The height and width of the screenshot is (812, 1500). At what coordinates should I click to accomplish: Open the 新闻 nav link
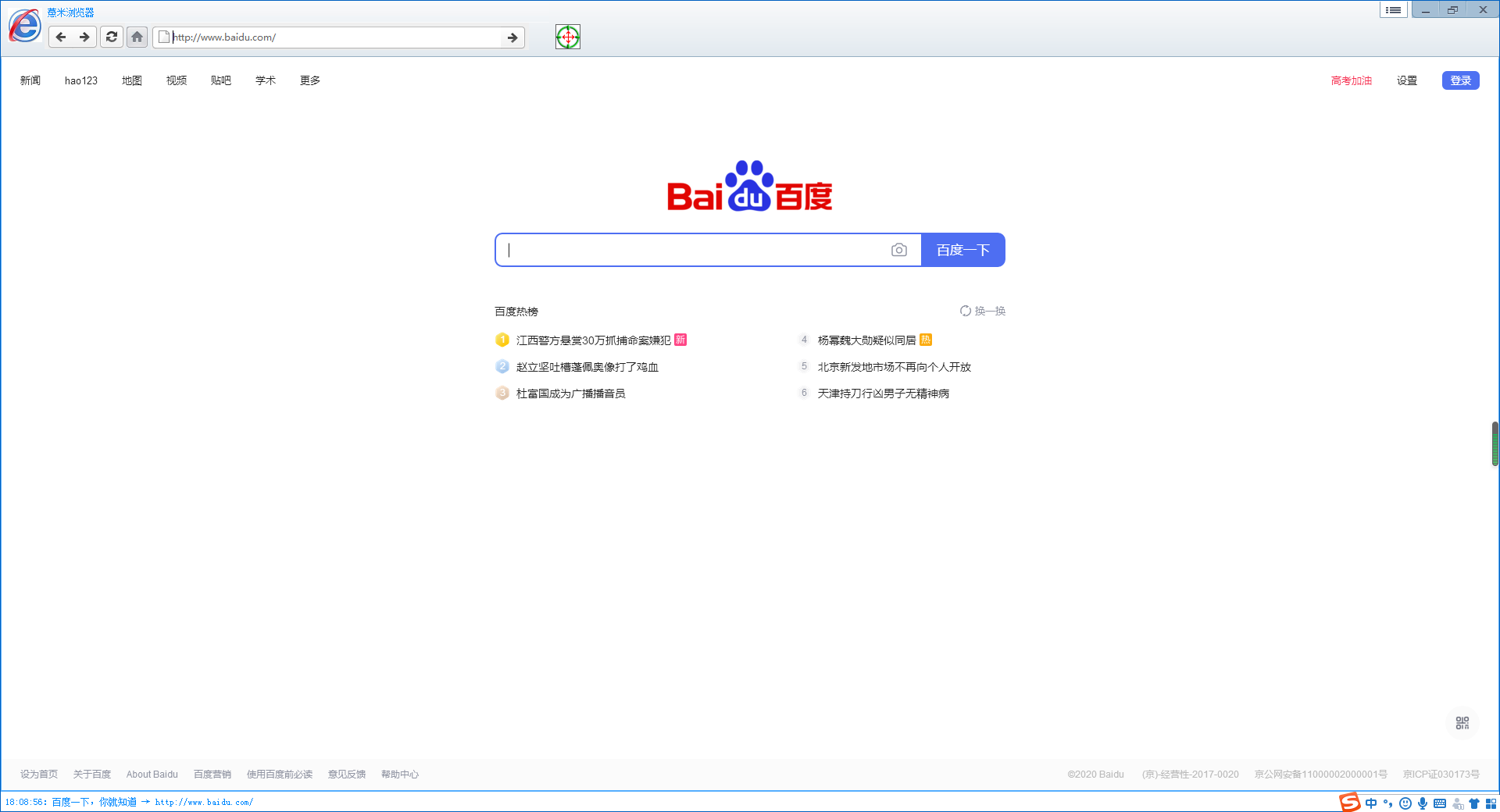30,80
